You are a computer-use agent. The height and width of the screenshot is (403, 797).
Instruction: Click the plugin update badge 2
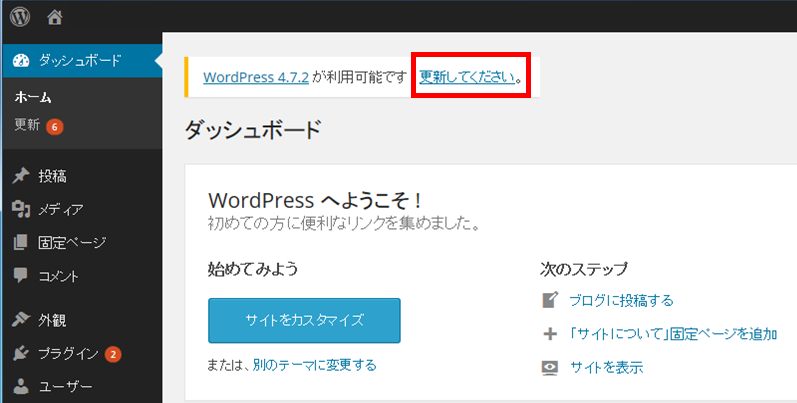(113, 354)
